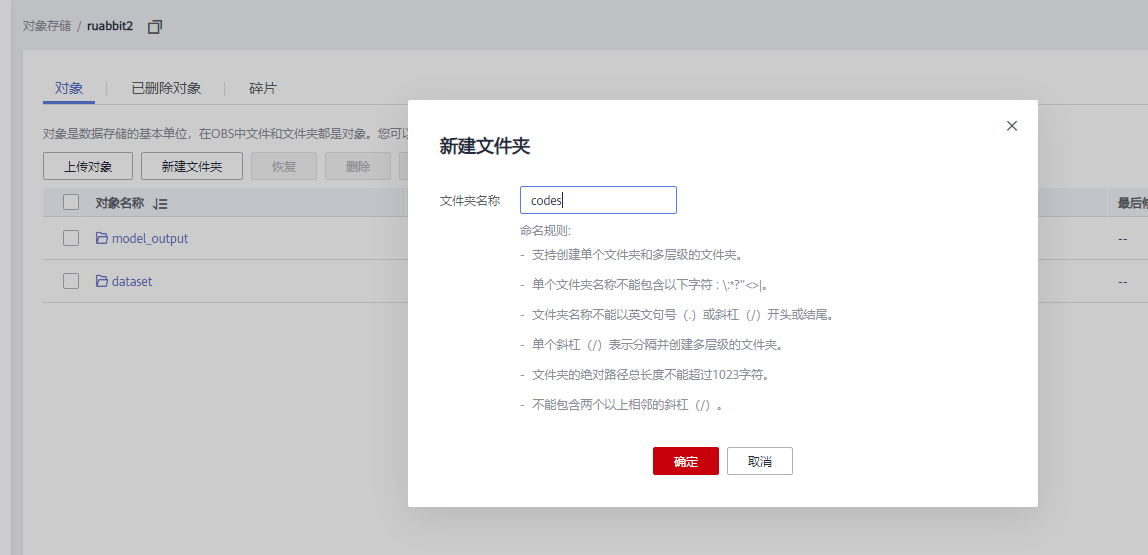Click the 对象名称 column header
Image resolution: width=1148 pixels, height=555 pixels.
(x=119, y=203)
